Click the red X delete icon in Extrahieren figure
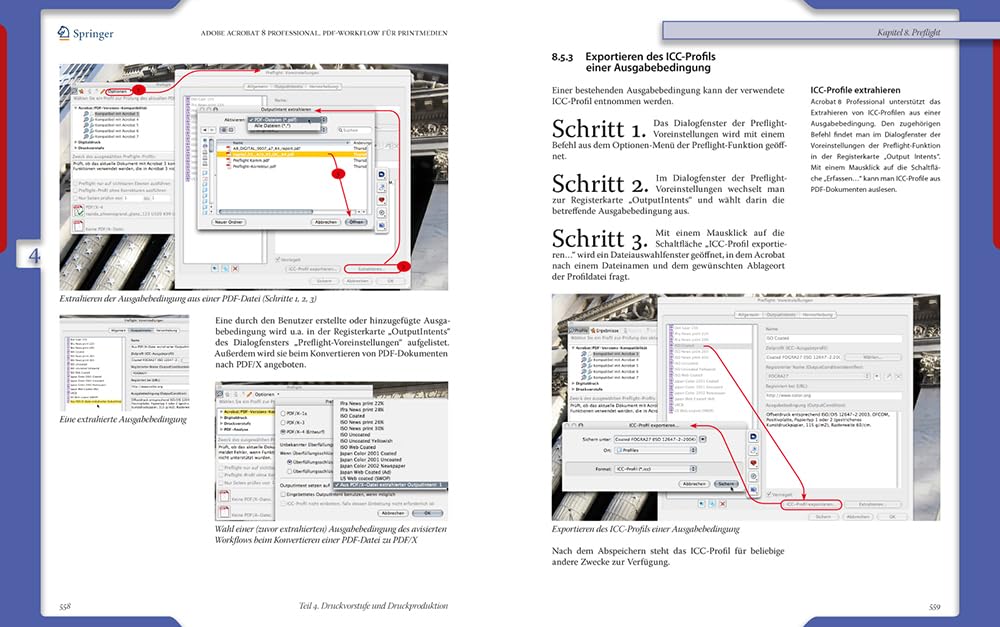 (x=235, y=269)
